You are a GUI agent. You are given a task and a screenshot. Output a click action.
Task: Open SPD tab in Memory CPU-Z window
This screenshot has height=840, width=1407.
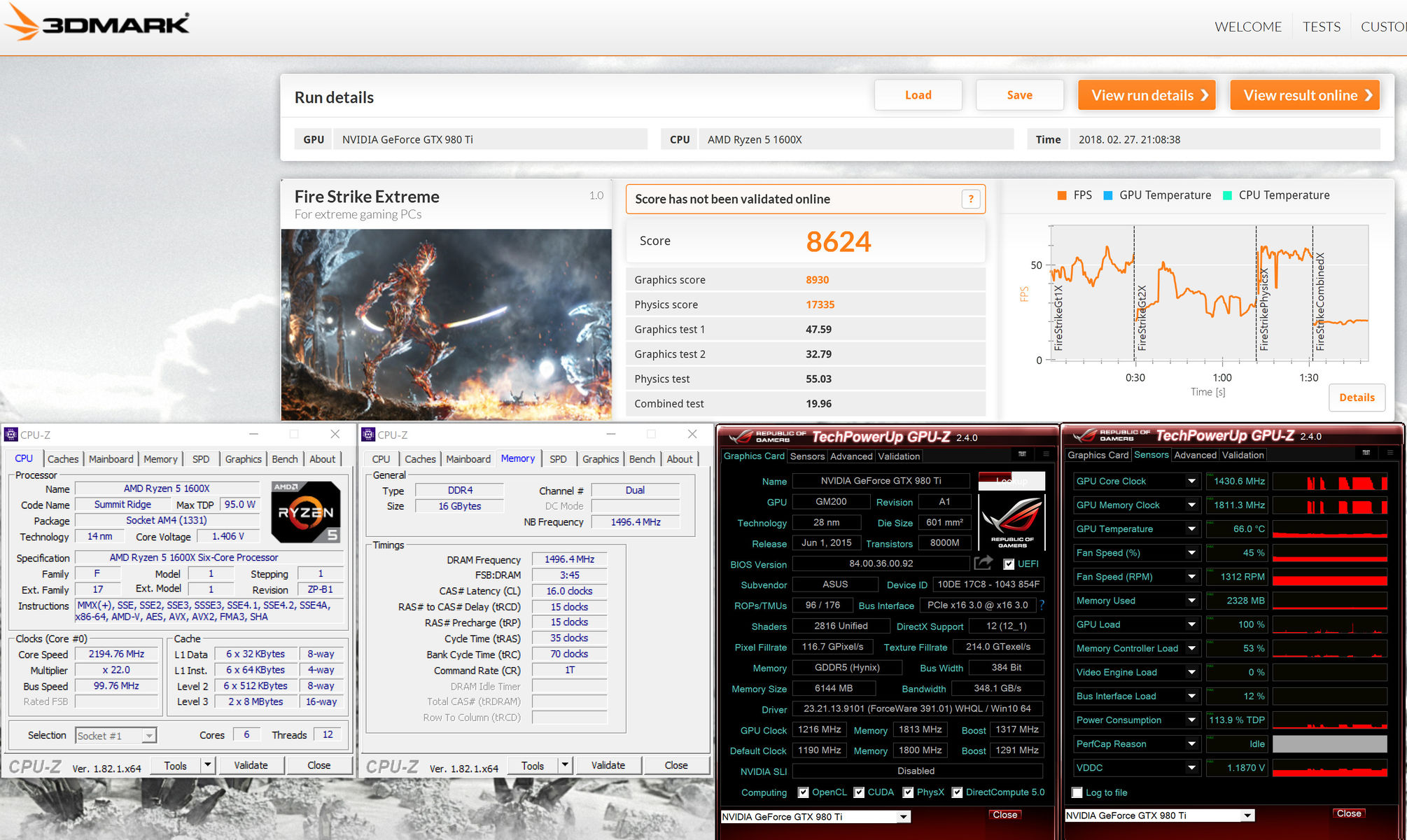(558, 458)
